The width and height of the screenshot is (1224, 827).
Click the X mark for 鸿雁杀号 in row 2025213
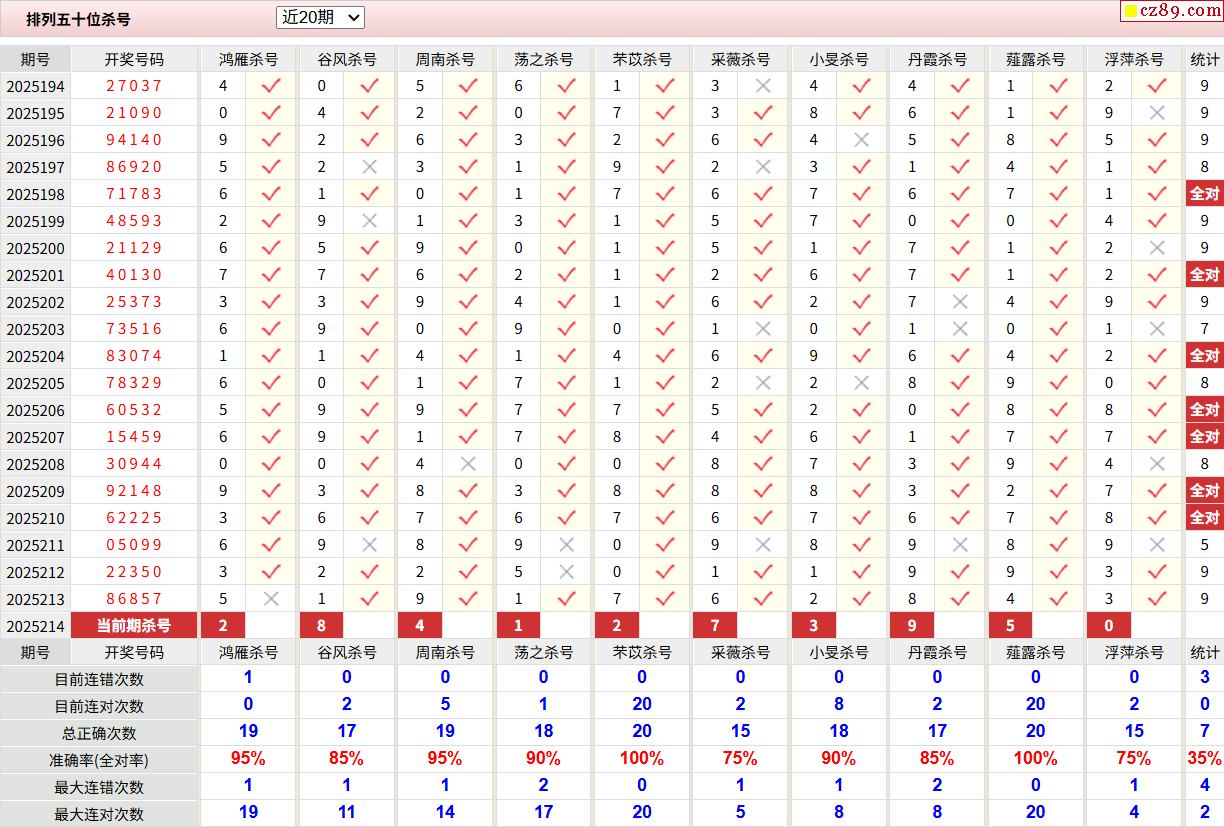click(x=271, y=599)
